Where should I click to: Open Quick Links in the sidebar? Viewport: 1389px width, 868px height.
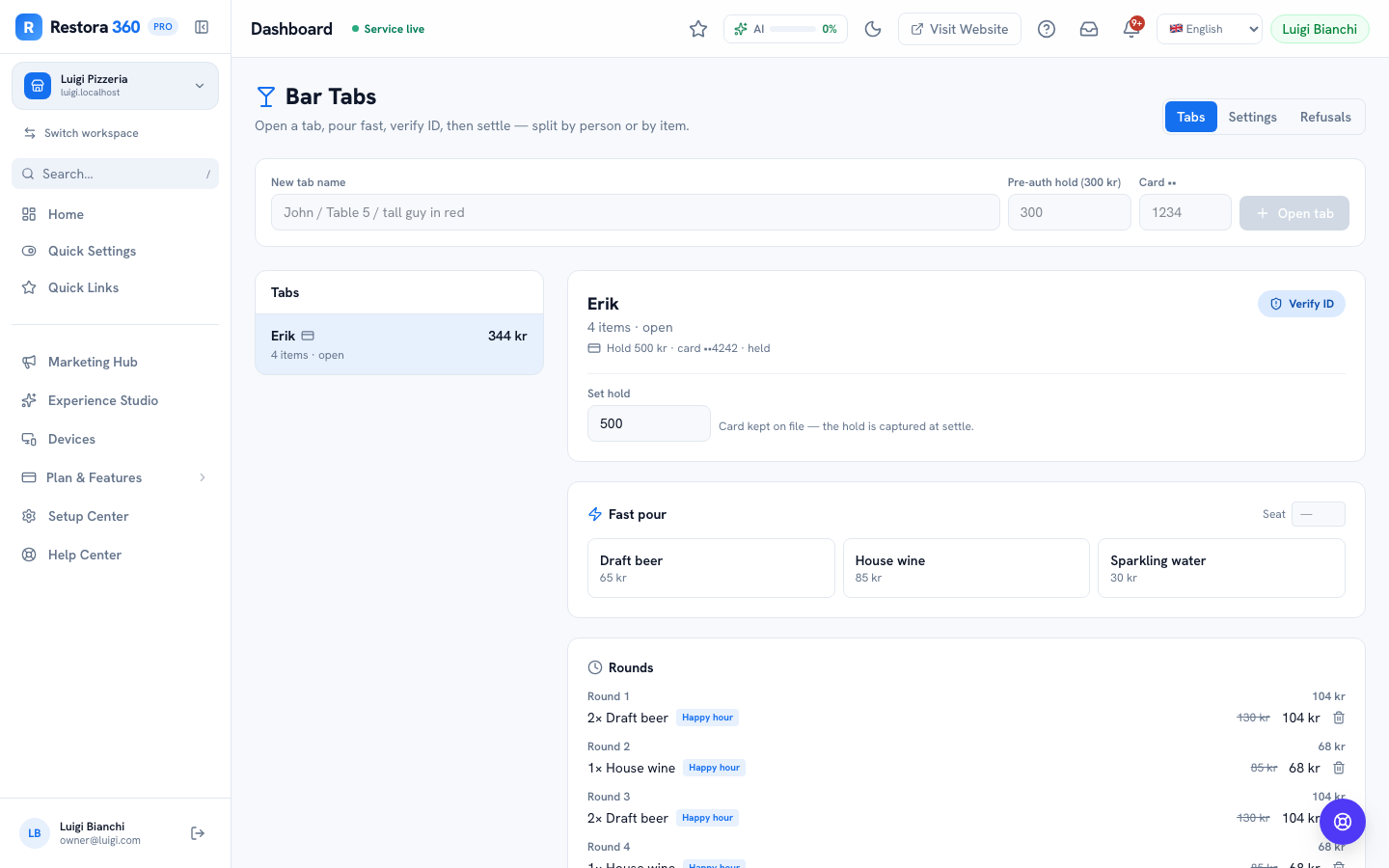115,287
